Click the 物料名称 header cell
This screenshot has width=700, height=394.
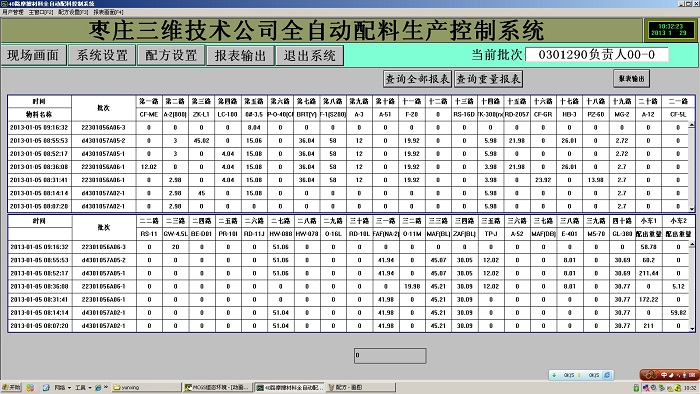click(x=39, y=114)
